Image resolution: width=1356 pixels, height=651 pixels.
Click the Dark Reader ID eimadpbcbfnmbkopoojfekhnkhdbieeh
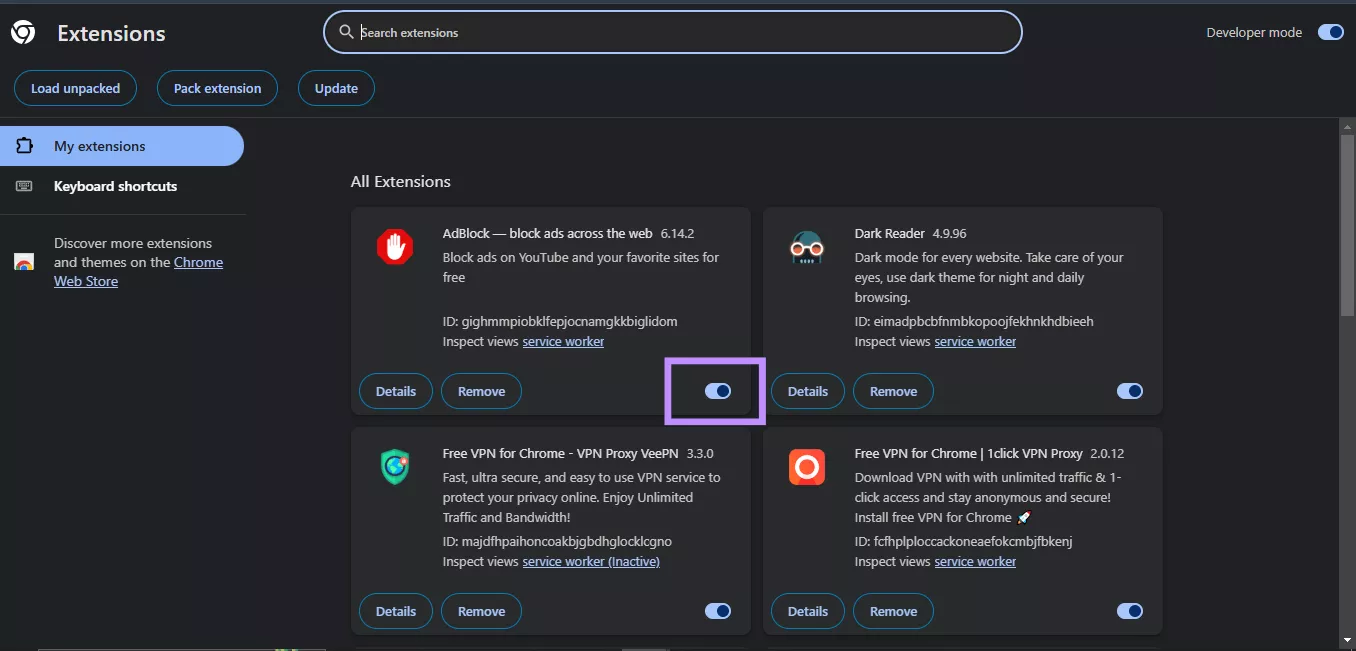(974, 321)
